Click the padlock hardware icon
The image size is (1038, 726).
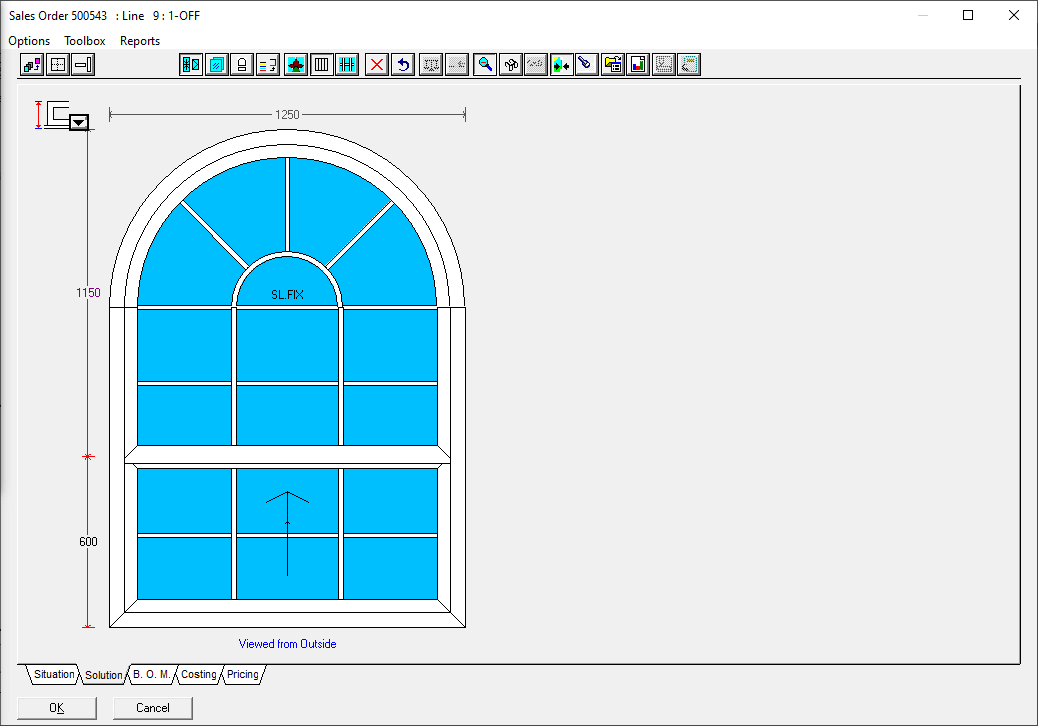[241, 65]
